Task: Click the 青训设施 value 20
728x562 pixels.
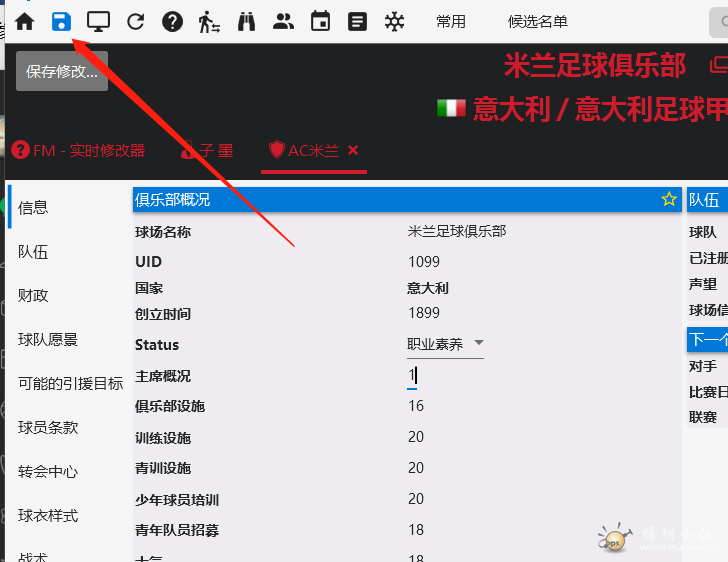Action: (x=416, y=468)
